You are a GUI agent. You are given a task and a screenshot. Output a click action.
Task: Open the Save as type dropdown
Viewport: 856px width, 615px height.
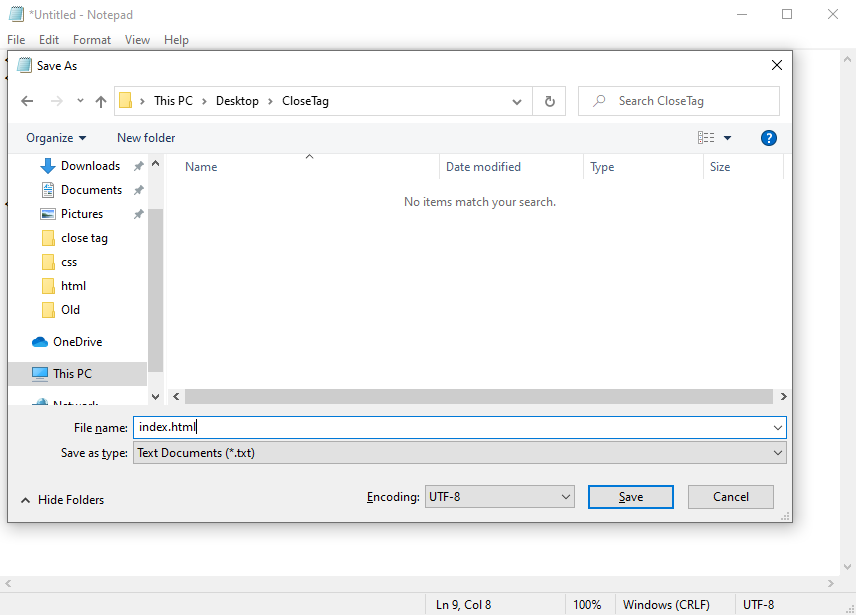point(460,453)
